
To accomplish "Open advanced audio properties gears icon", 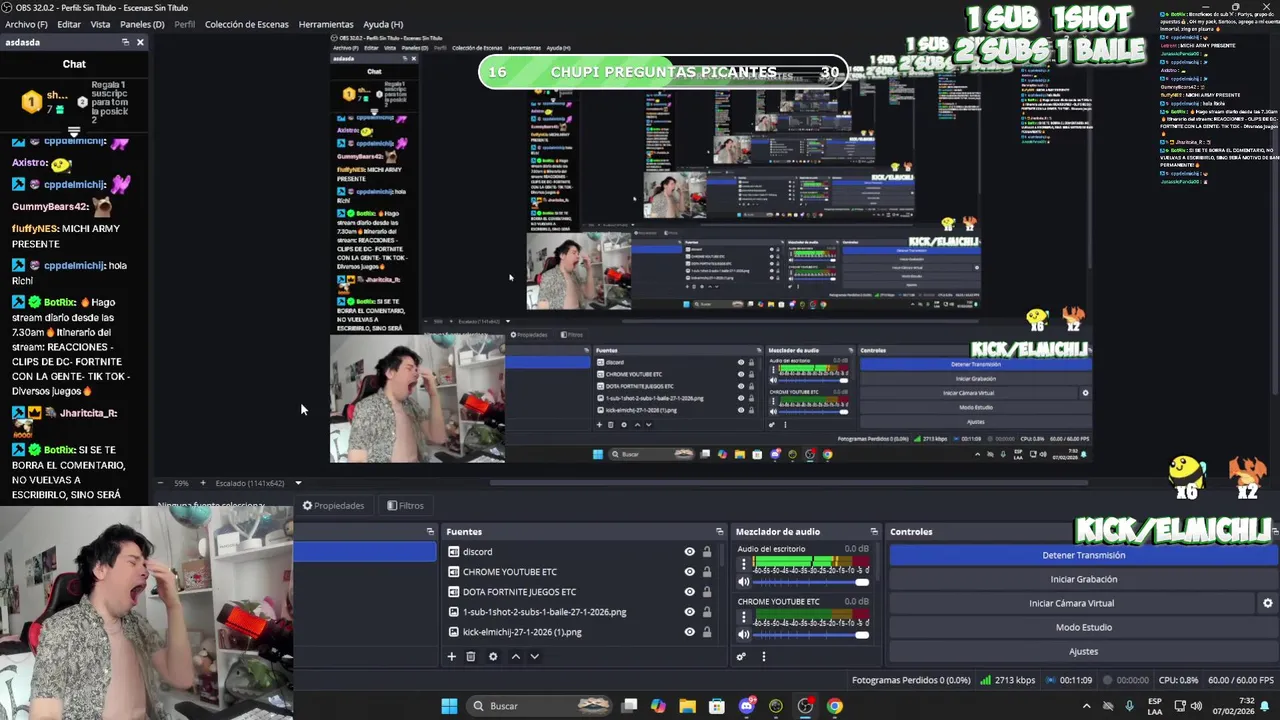I will pyautogui.click(x=741, y=657).
